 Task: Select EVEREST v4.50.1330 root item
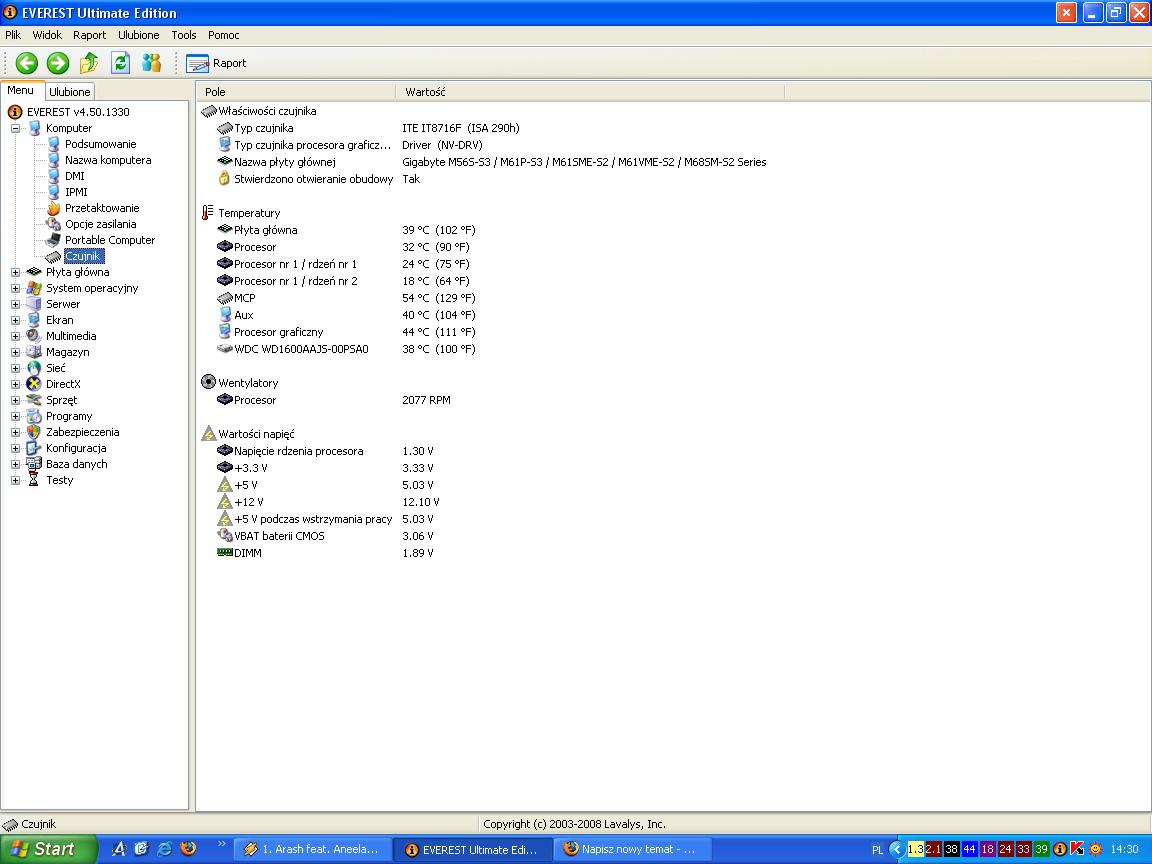coord(78,112)
